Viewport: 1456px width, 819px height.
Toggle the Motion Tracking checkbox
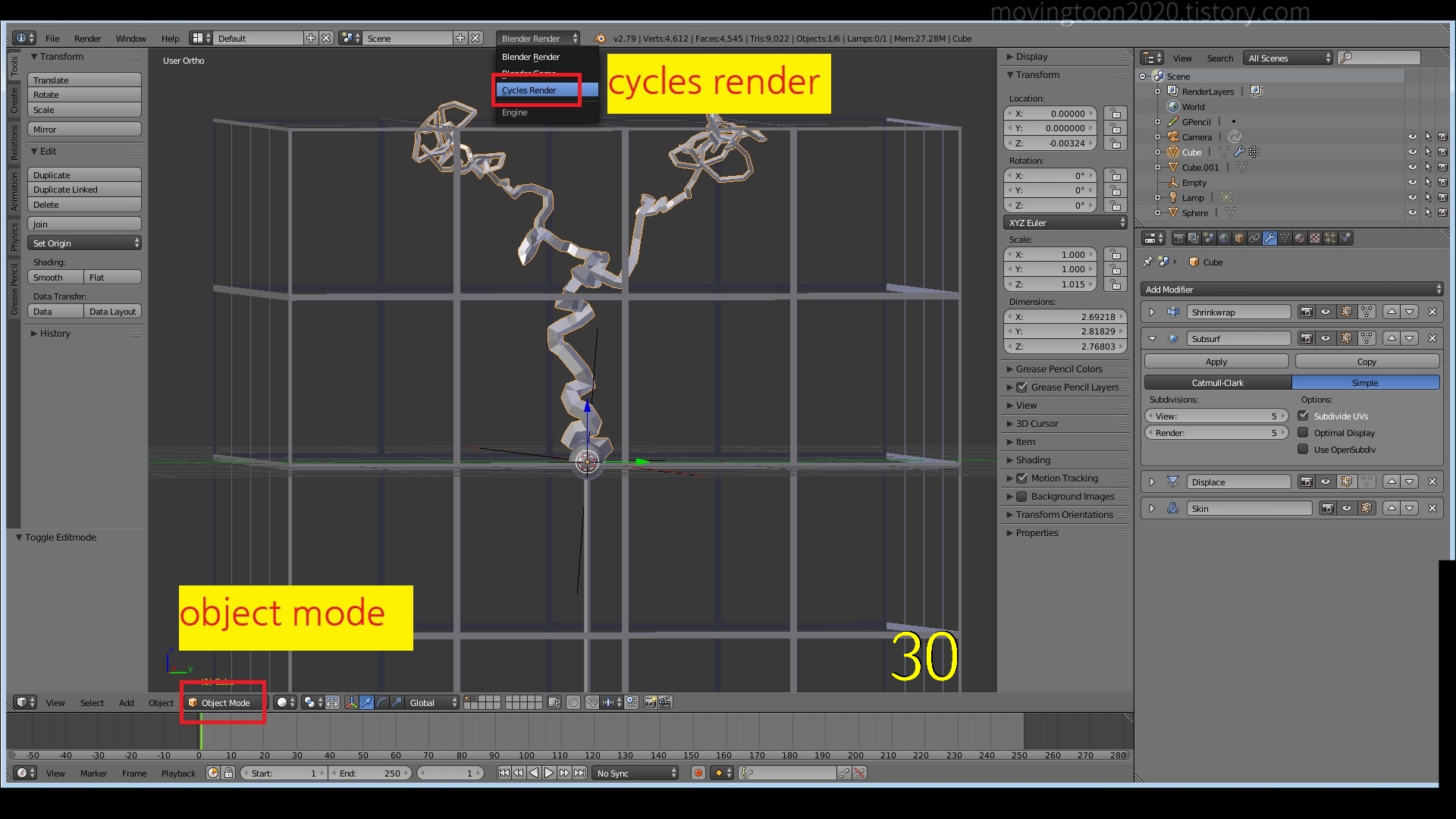coord(1021,478)
